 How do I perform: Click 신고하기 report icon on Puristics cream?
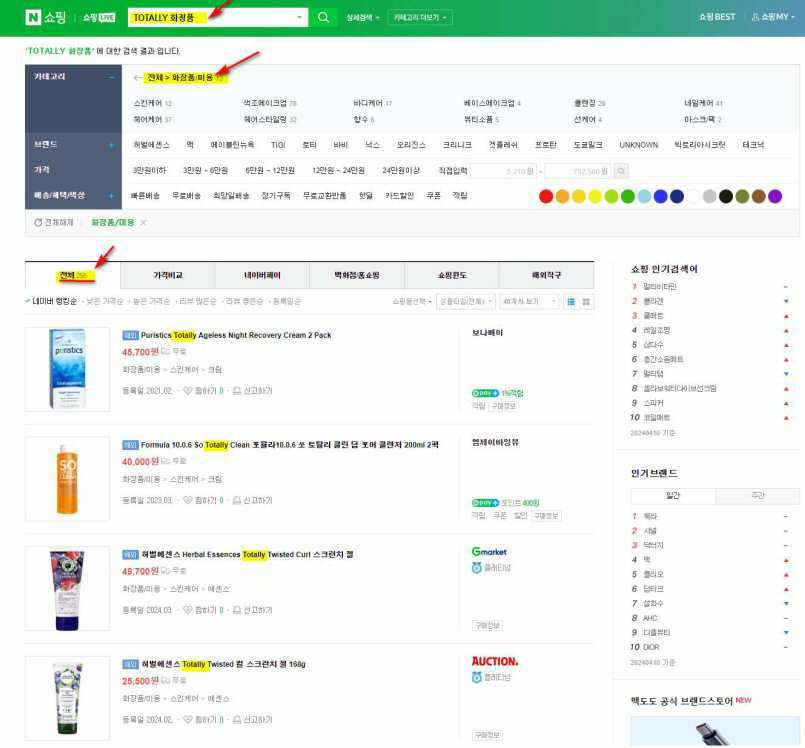[237, 391]
